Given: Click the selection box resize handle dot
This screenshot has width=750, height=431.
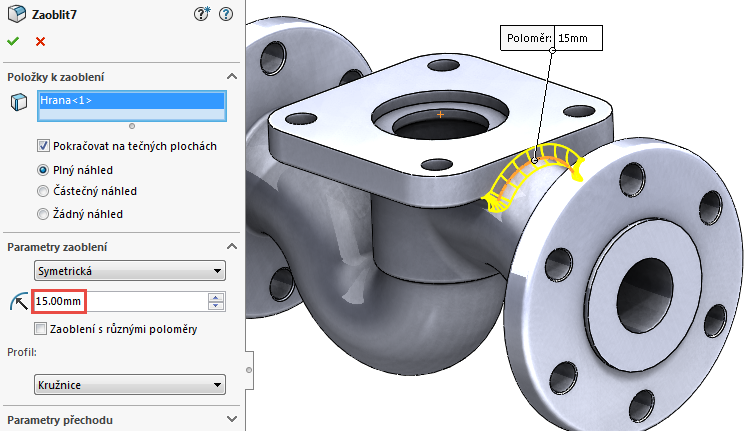Looking at the screenshot, I should pos(132,126).
